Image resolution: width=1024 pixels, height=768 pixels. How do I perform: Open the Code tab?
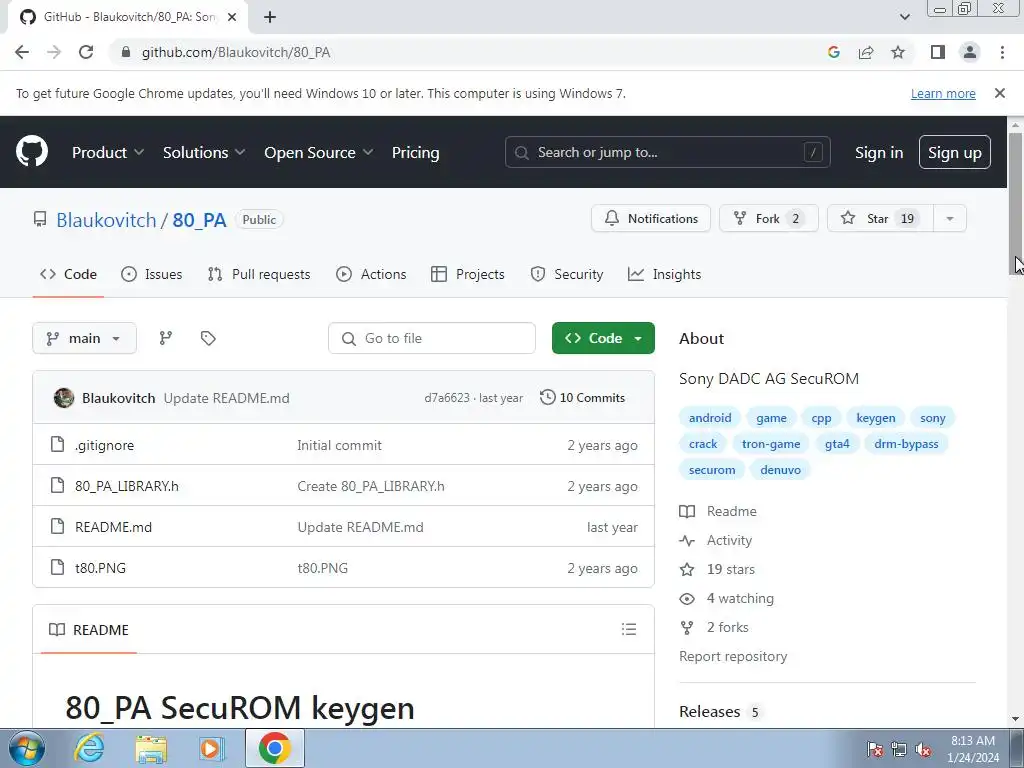69,274
